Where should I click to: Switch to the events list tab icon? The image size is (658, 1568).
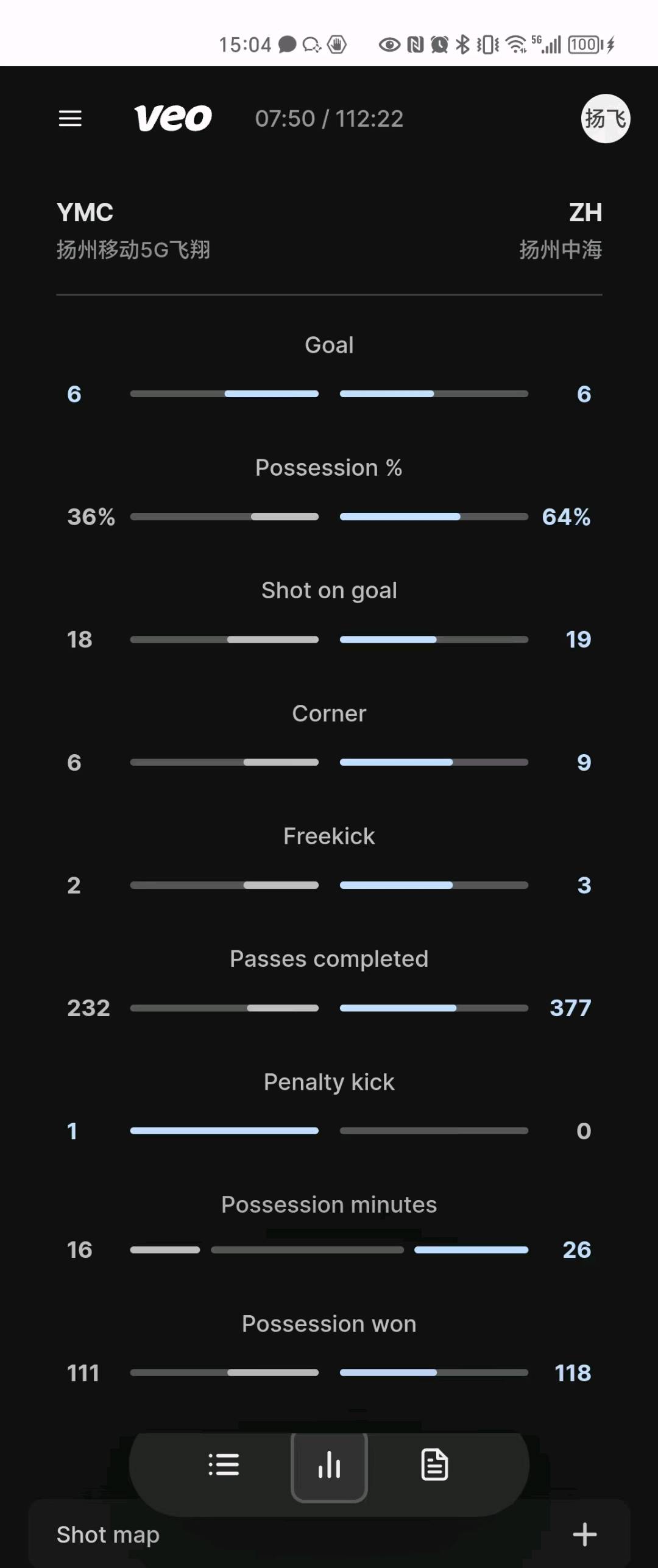[x=224, y=1464]
